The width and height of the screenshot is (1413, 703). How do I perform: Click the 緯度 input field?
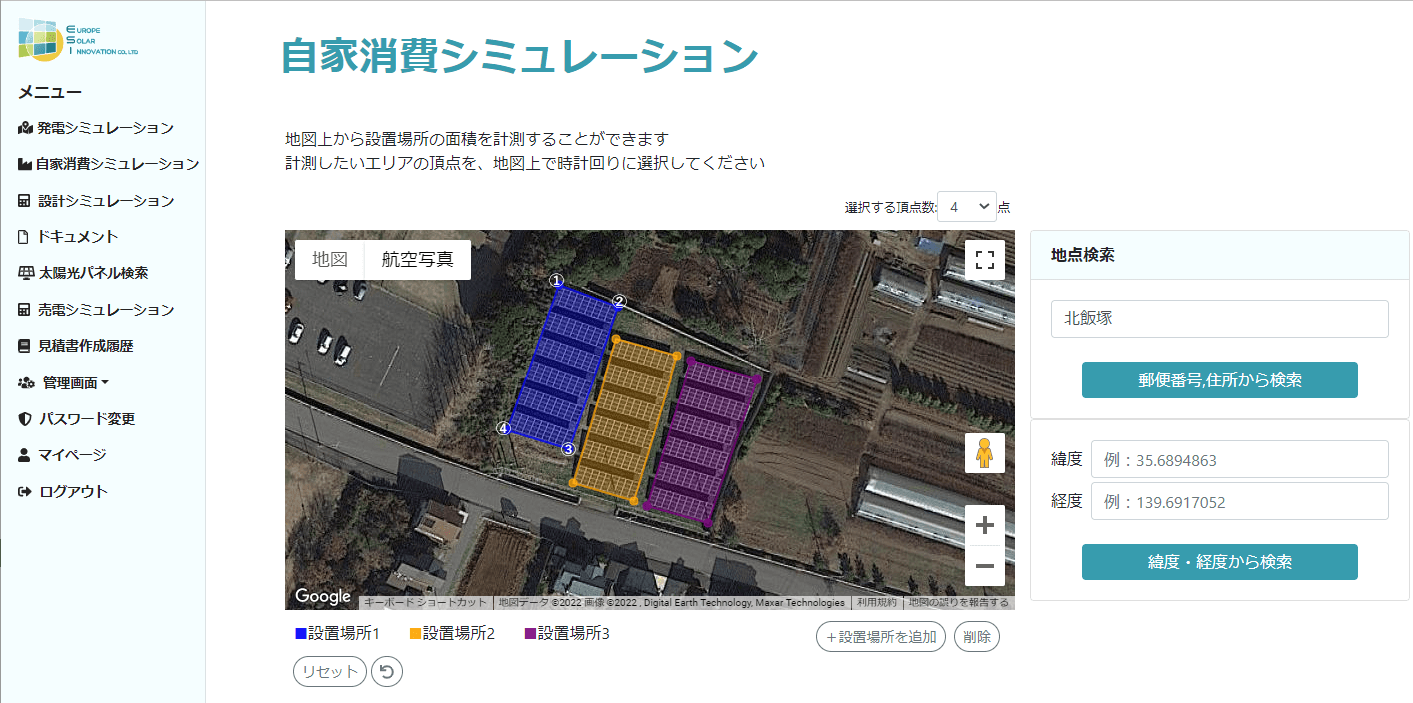click(x=1239, y=460)
